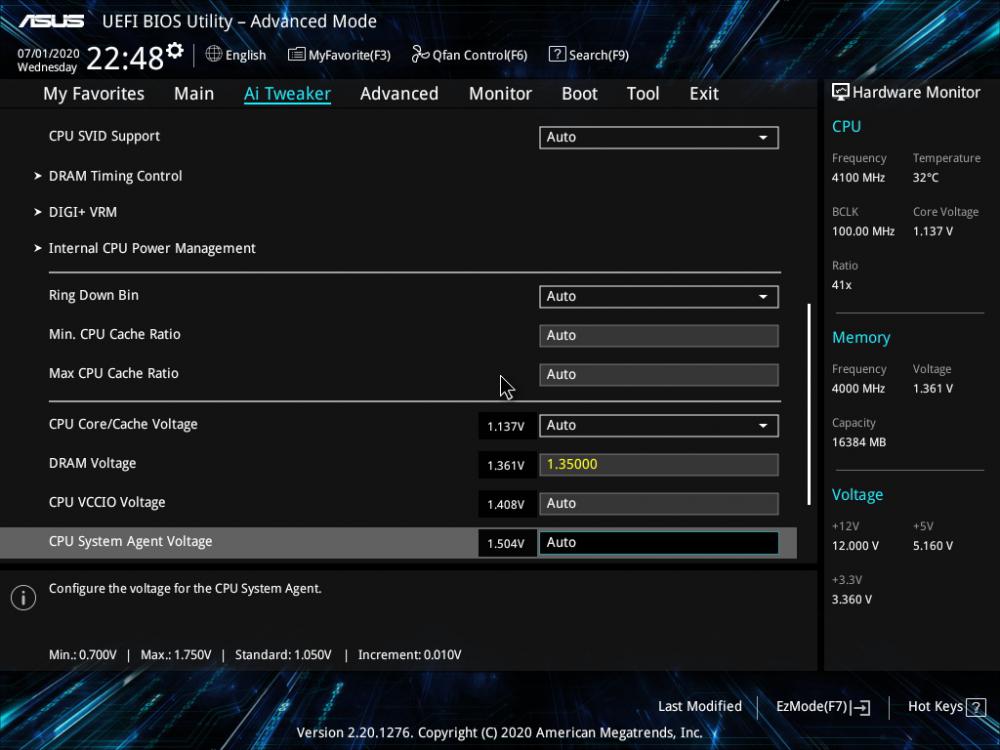Click the 4000 MHz memory frequency value
The image size is (1000, 750).
(x=858, y=388)
